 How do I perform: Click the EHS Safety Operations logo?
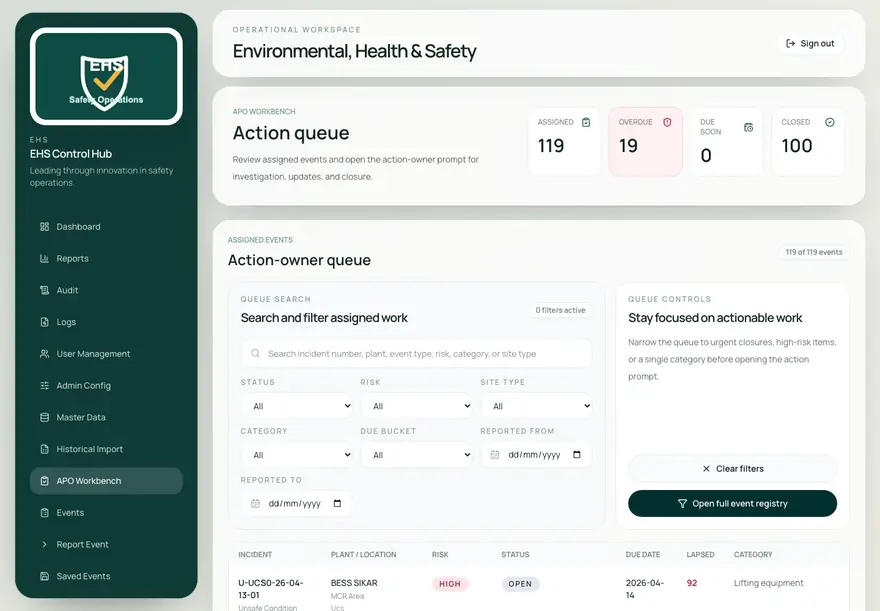106,76
